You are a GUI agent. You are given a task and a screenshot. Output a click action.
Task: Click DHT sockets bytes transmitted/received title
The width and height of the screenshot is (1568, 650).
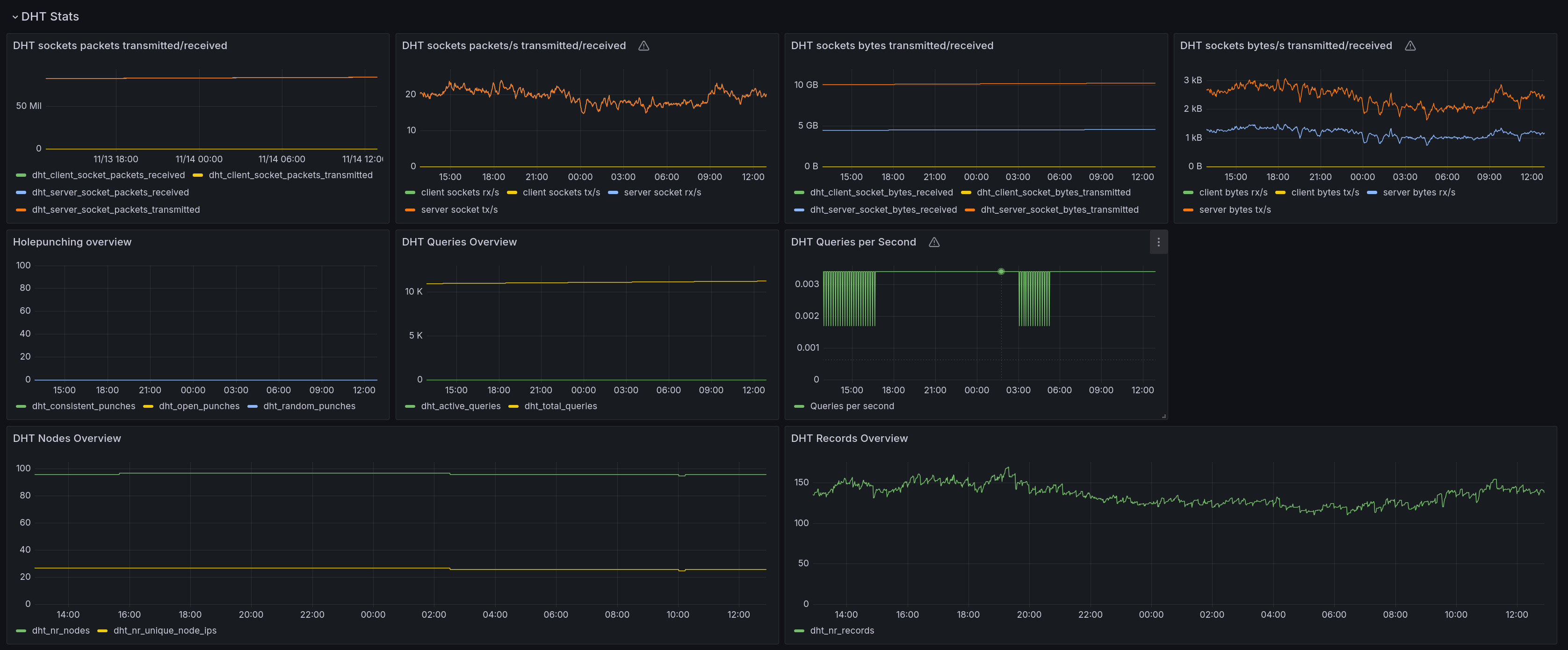[891, 46]
